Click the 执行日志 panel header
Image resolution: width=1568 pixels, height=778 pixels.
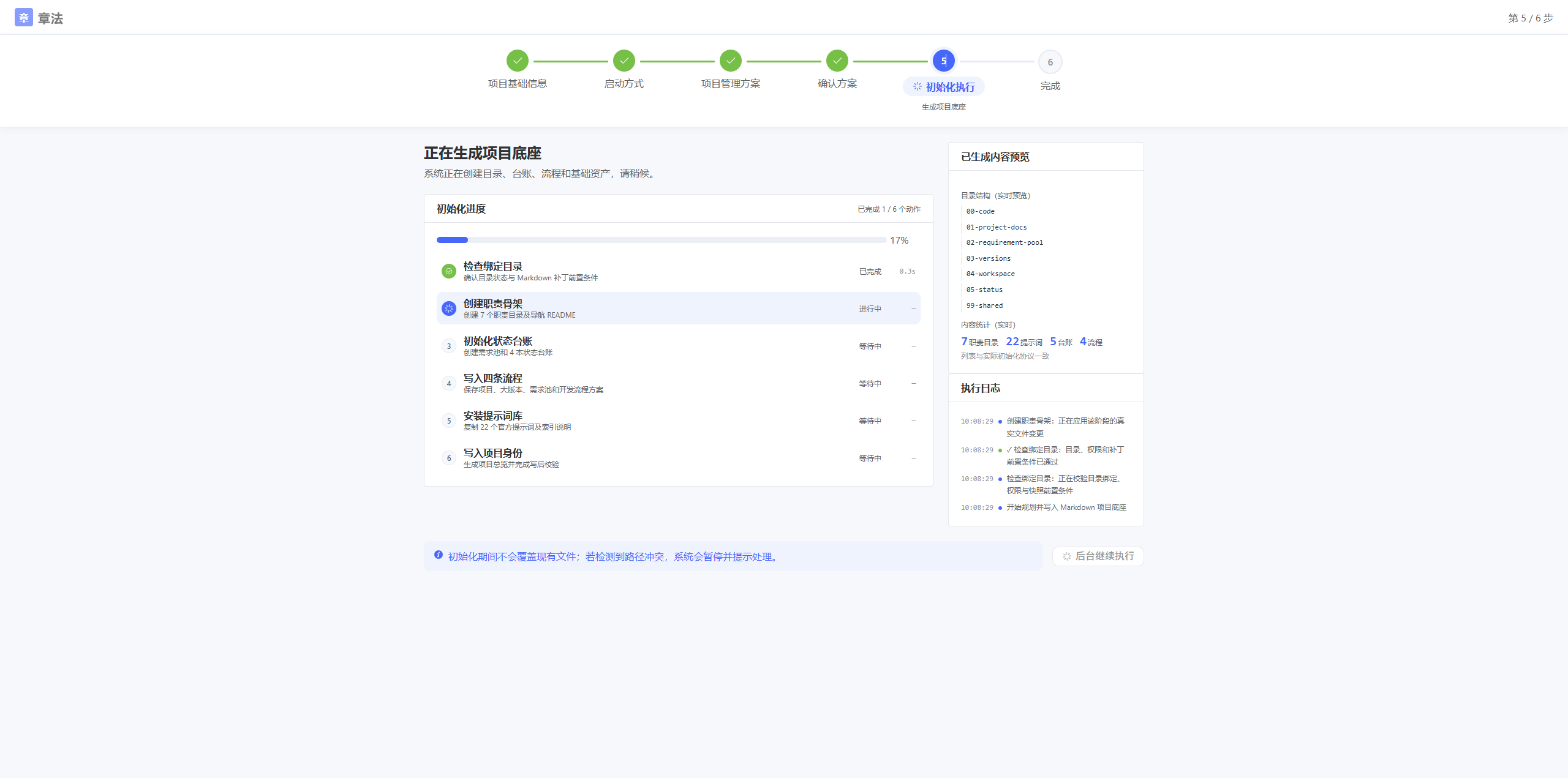[1046, 388]
